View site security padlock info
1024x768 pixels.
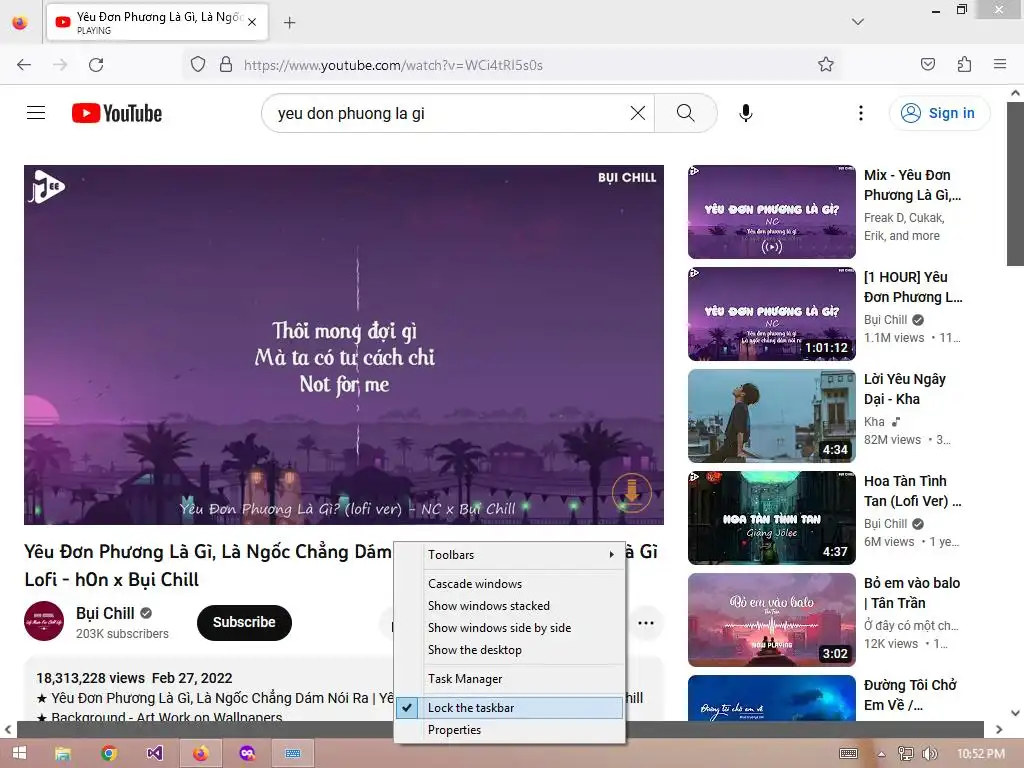coord(226,65)
